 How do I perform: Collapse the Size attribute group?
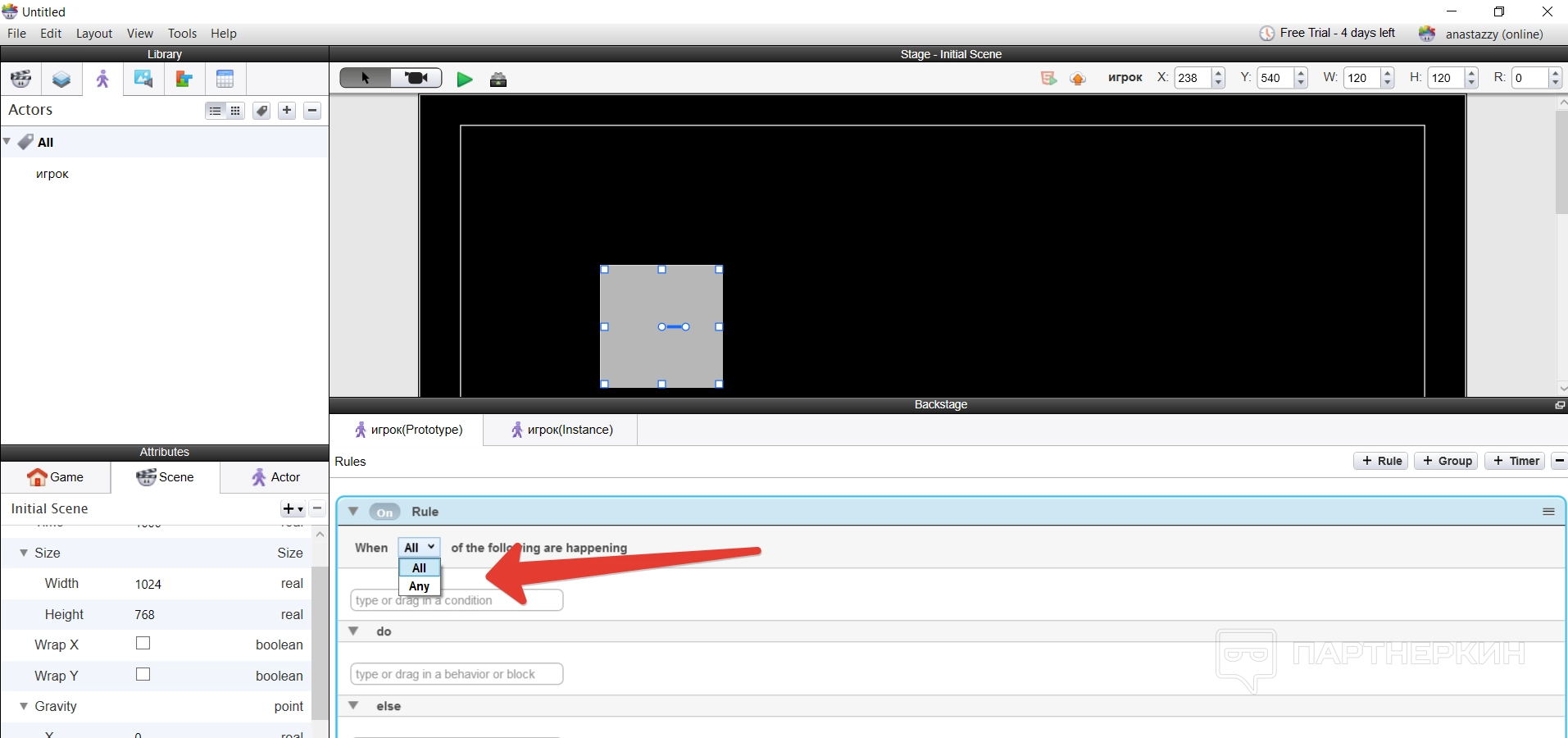23,553
